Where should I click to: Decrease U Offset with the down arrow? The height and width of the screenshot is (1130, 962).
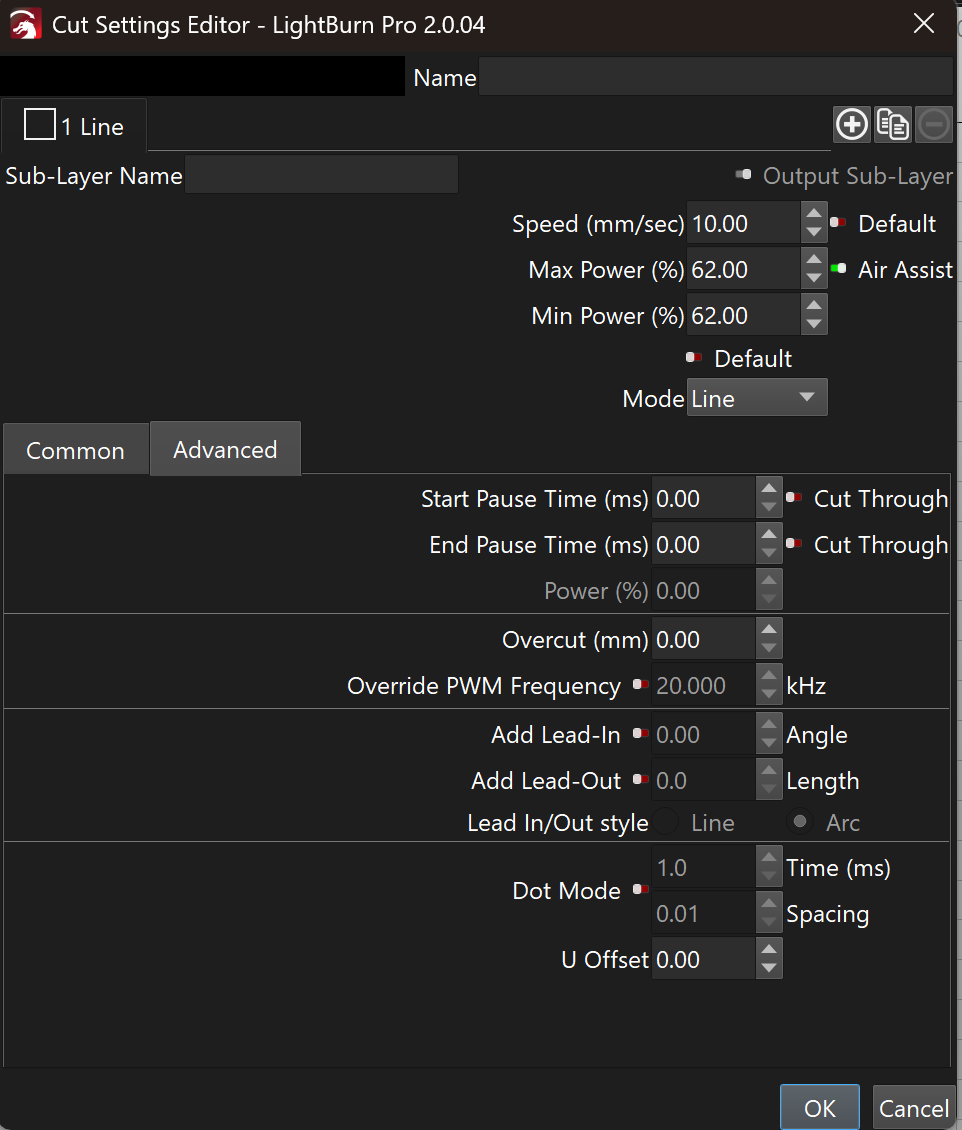768,969
